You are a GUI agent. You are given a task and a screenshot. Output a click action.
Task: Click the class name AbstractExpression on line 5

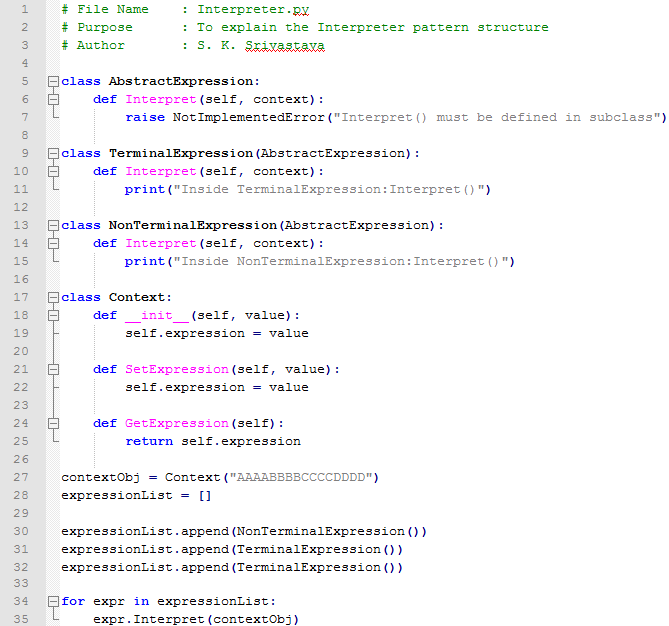pos(181,81)
